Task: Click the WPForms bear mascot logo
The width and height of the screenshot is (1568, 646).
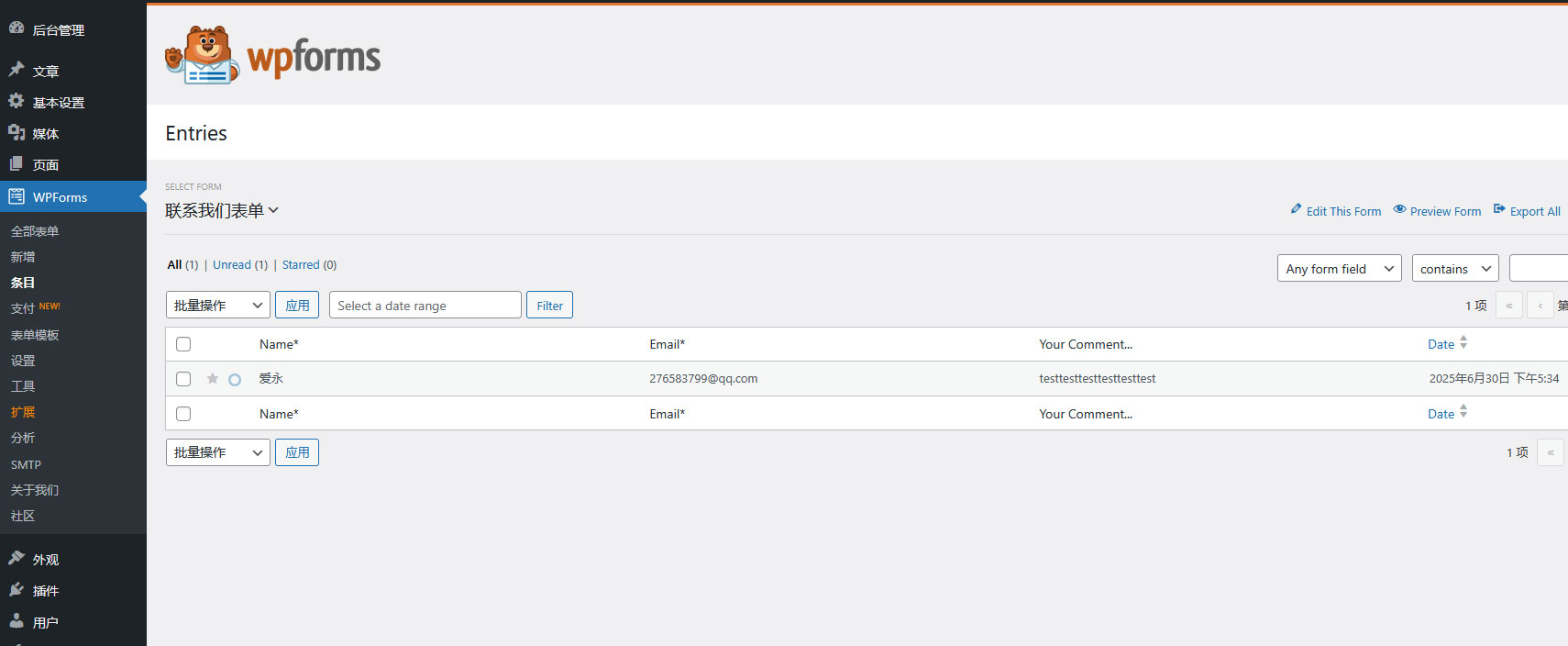Action: tap(203, 55)
